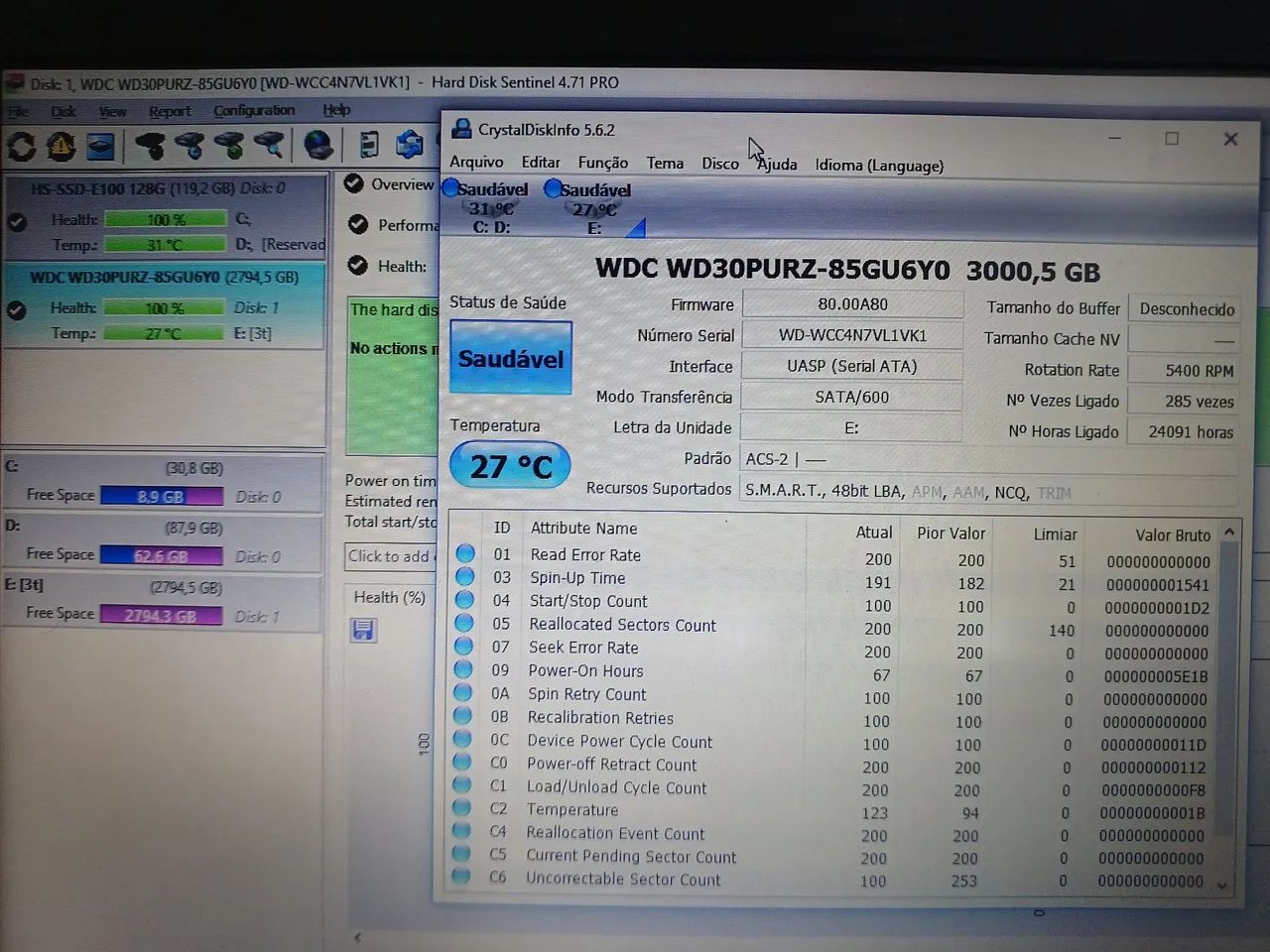Open the Idioma (Language) menu
Image resolution: width=1270 pixels, height=952 pixels.
coord(879,166)
